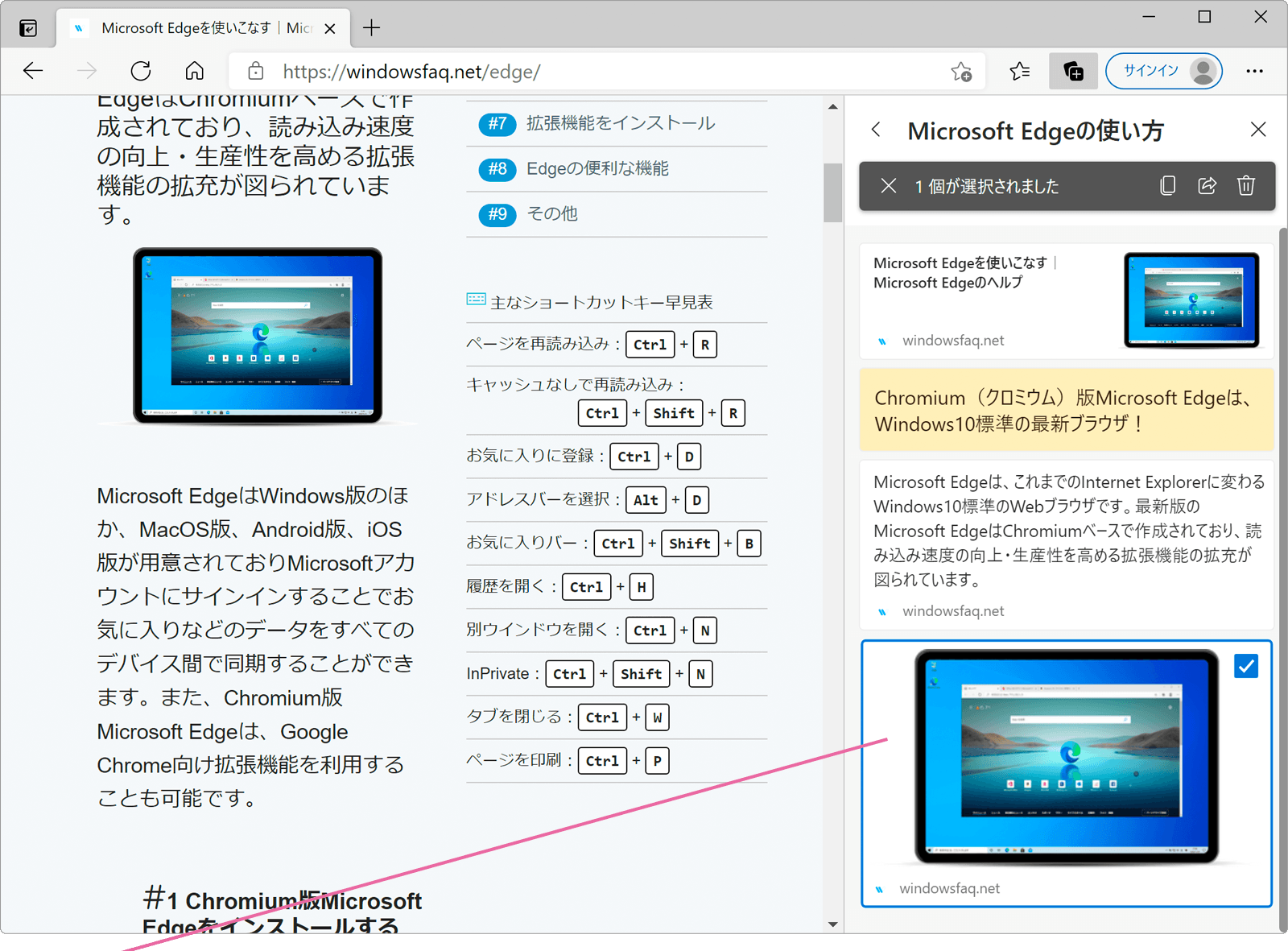This screenshot has height=951, width=1288.
Task: Open #7 拡張機能をインストール link
Action: coord(620,123)
